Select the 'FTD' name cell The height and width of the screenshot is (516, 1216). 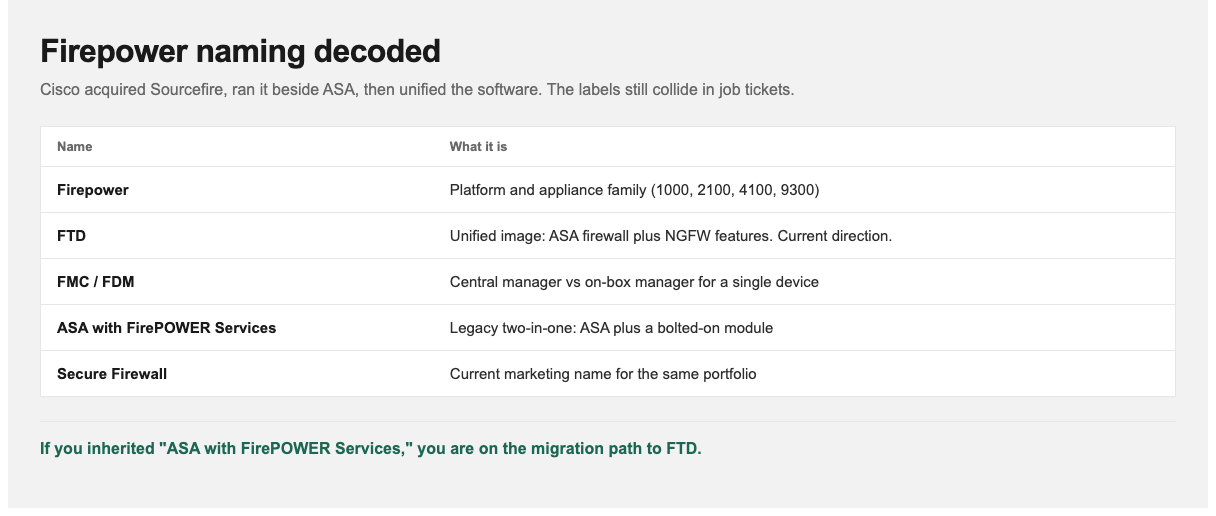[x=72, y=236]
